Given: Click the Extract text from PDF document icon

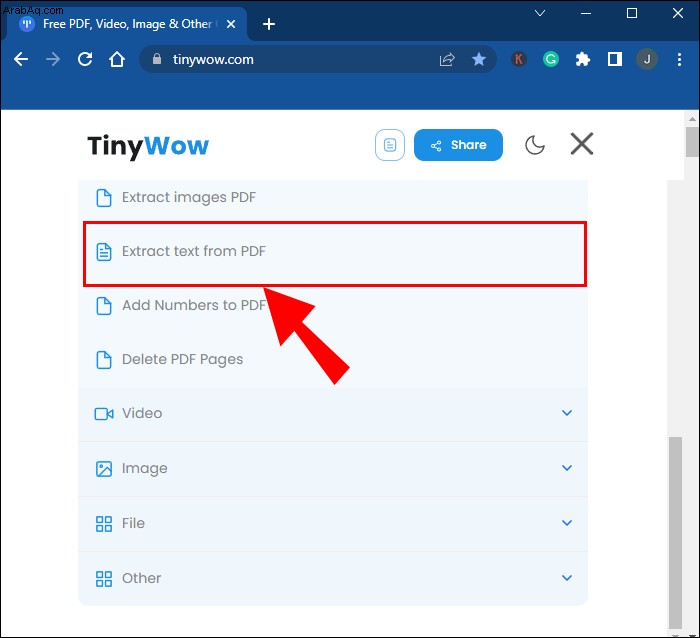Looking at the screenshot, I should (x=104, y=252).
